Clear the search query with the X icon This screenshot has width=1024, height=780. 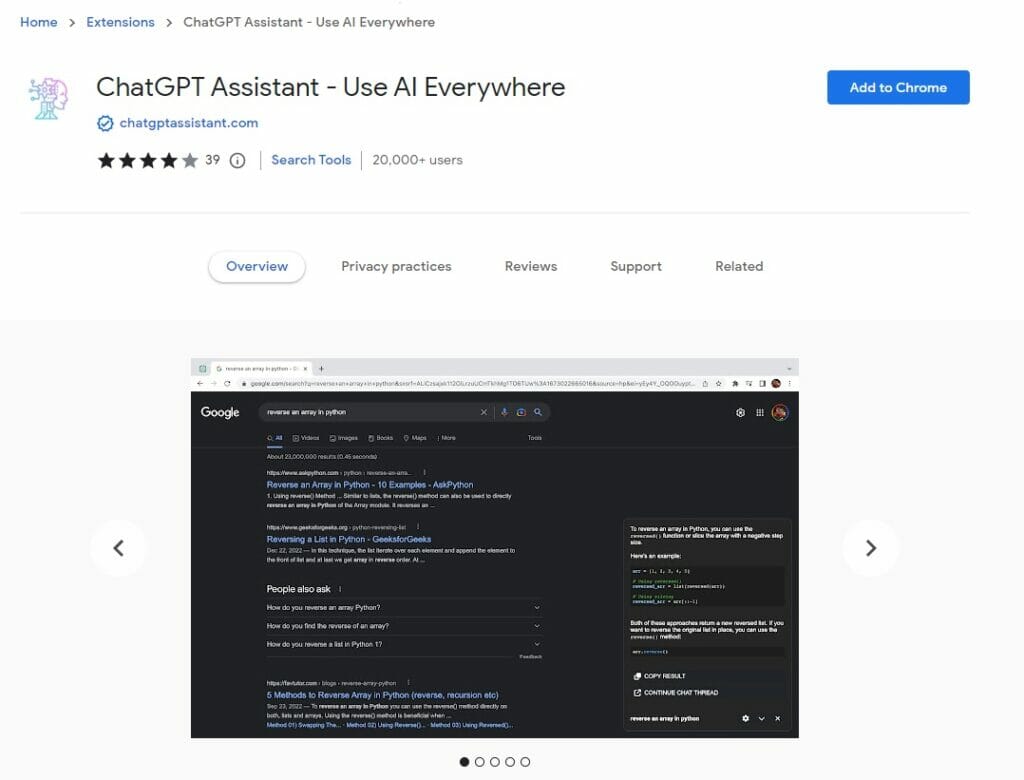484,412
